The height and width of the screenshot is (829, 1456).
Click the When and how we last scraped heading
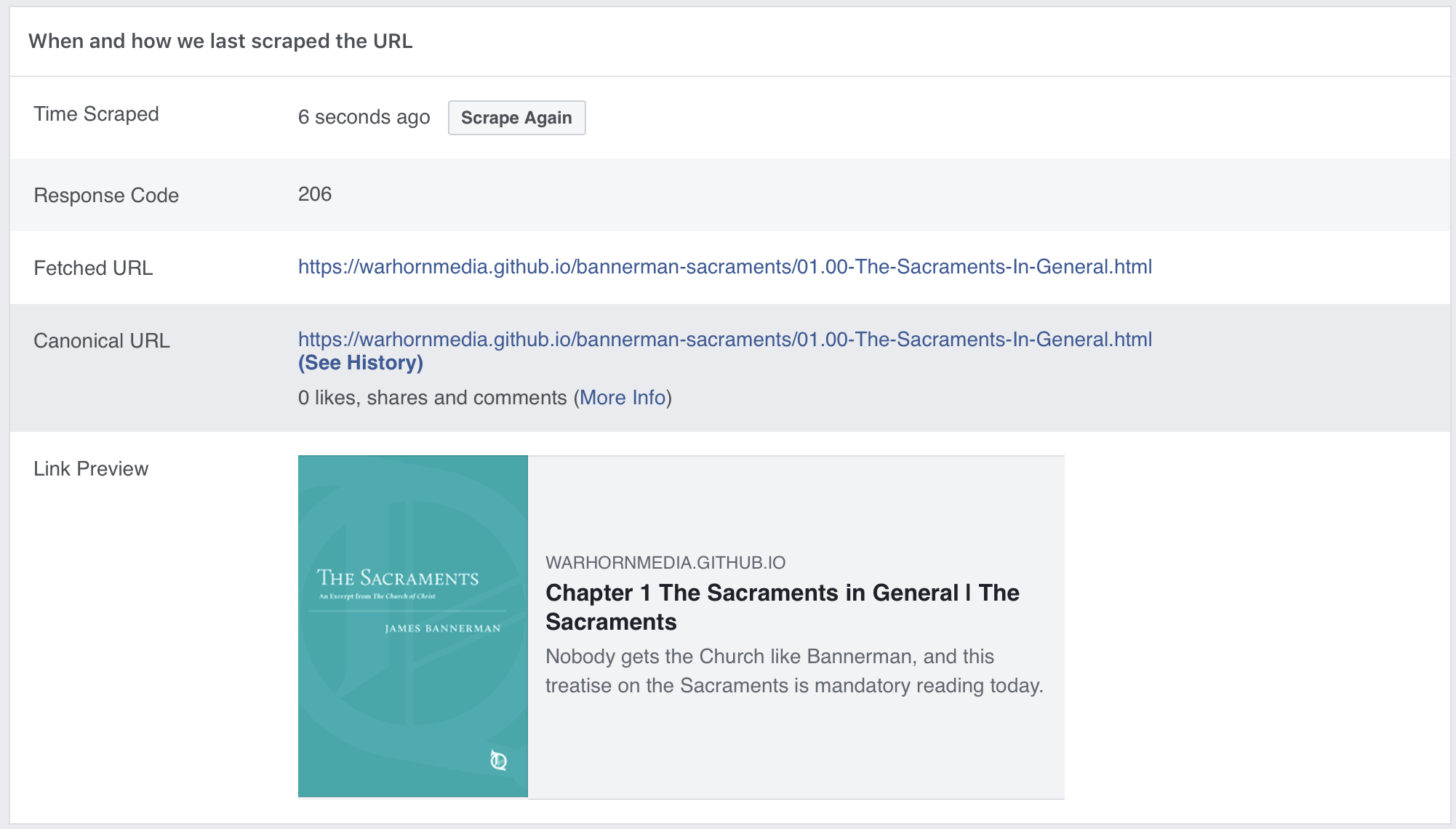(x=220, y=41)
